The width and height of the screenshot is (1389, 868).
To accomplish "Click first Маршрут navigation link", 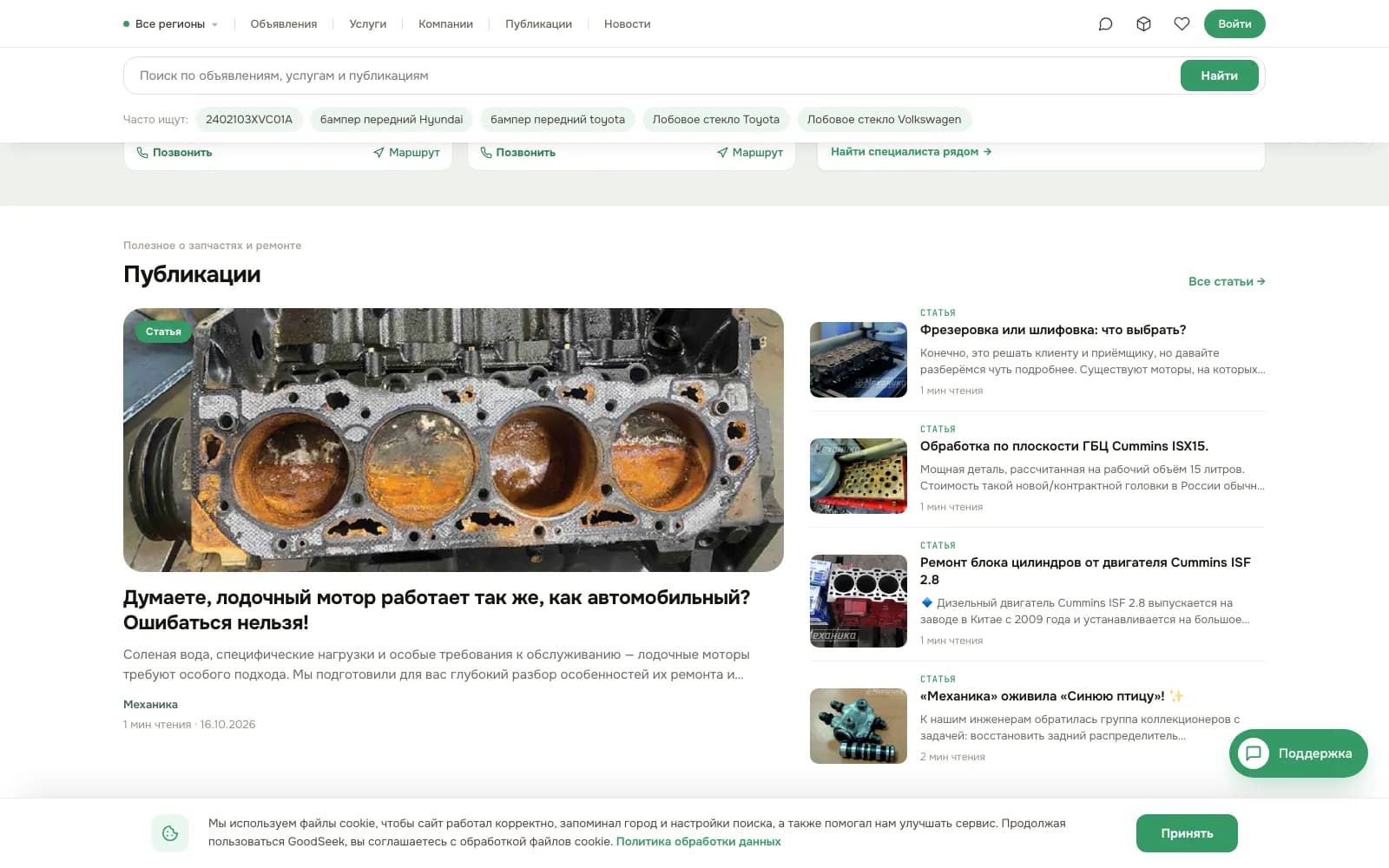I will pos(406,153).
